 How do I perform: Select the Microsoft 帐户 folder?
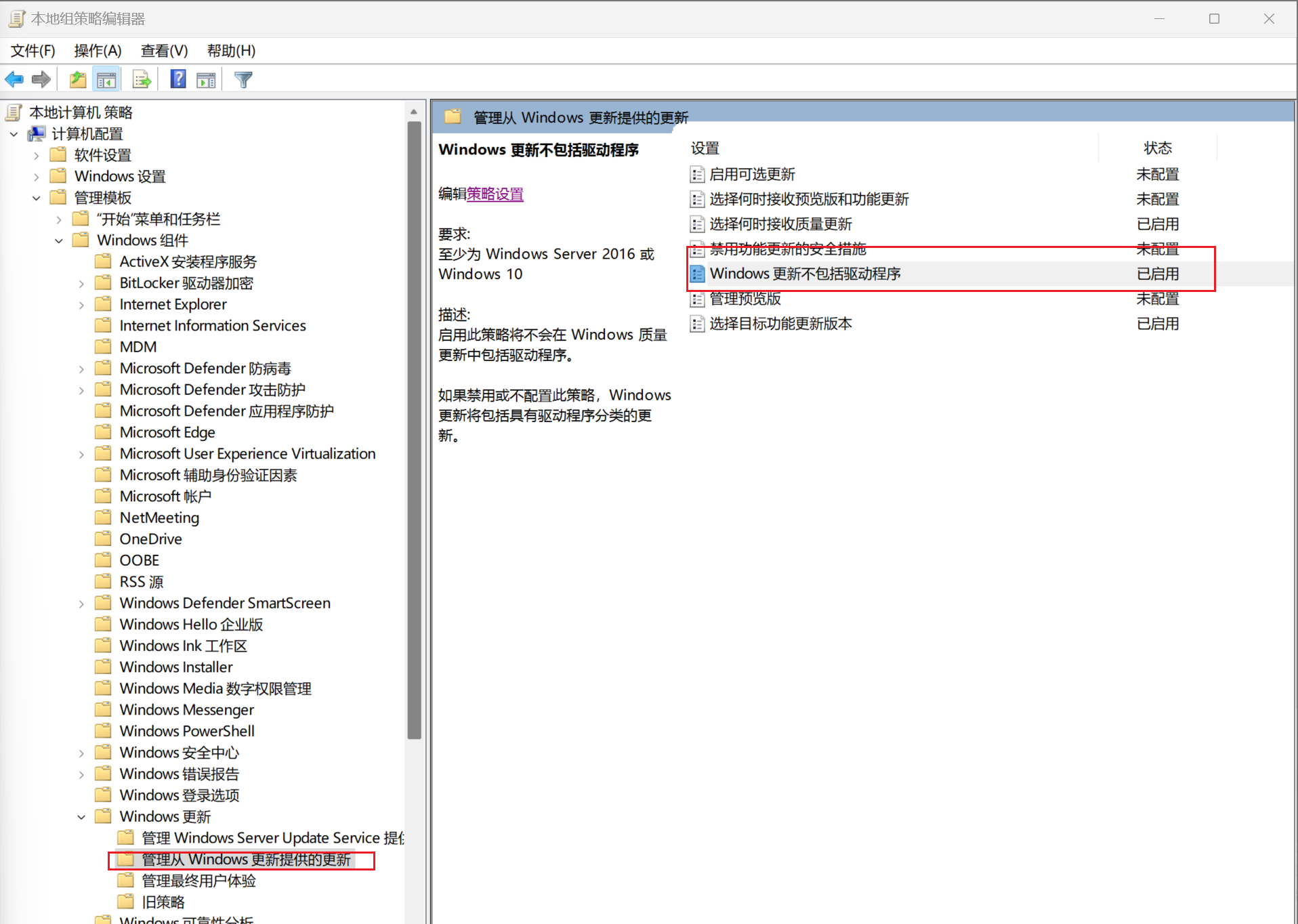pos(165,497)
